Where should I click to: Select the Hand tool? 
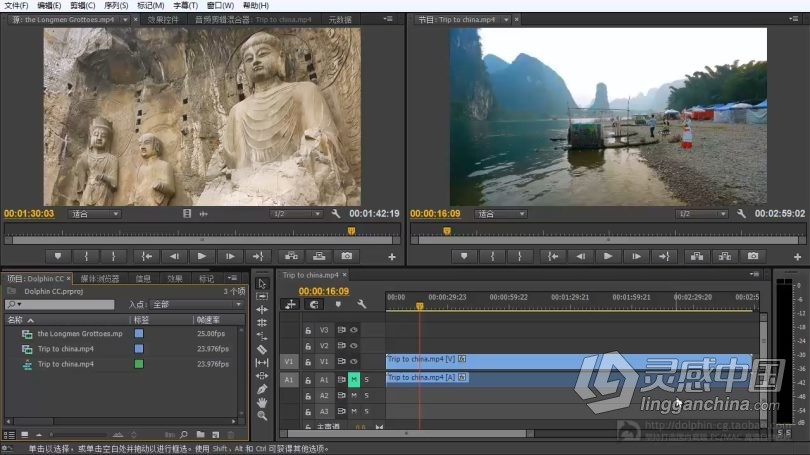(262, 402)
